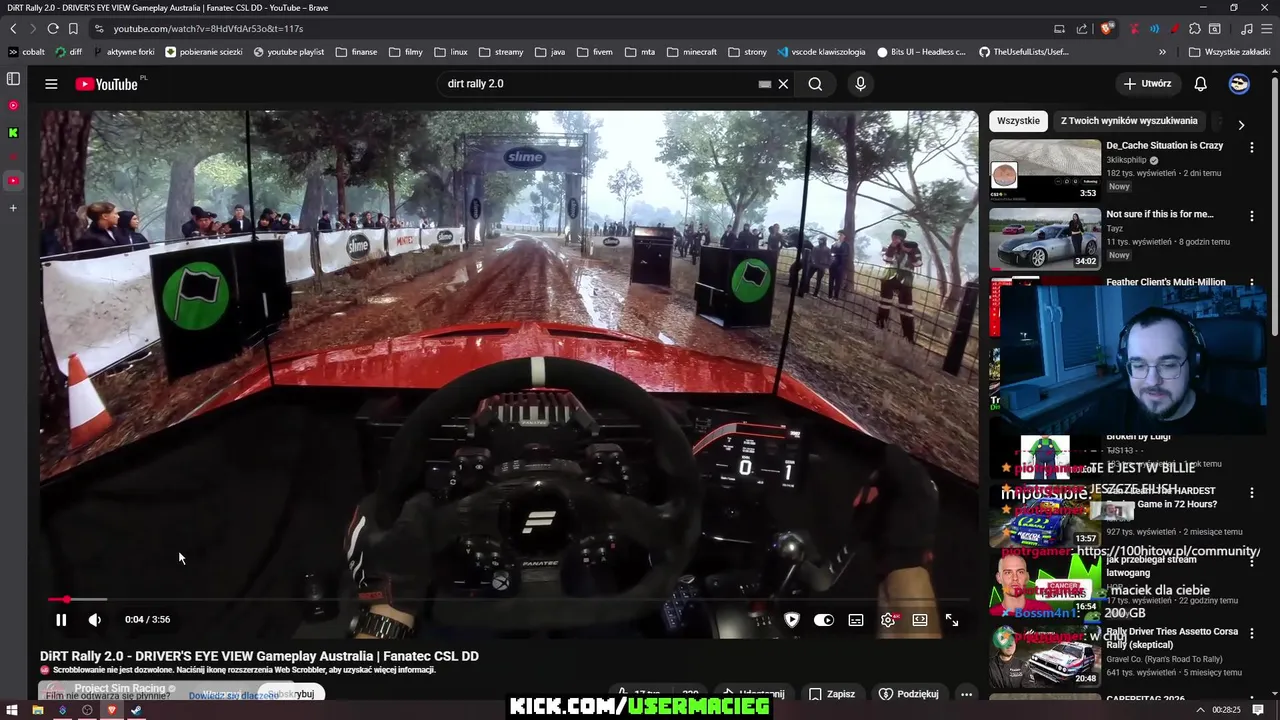Open Rally Driver Tries Assetto Corsa Rally thumbnail

tap(1045, 656)
